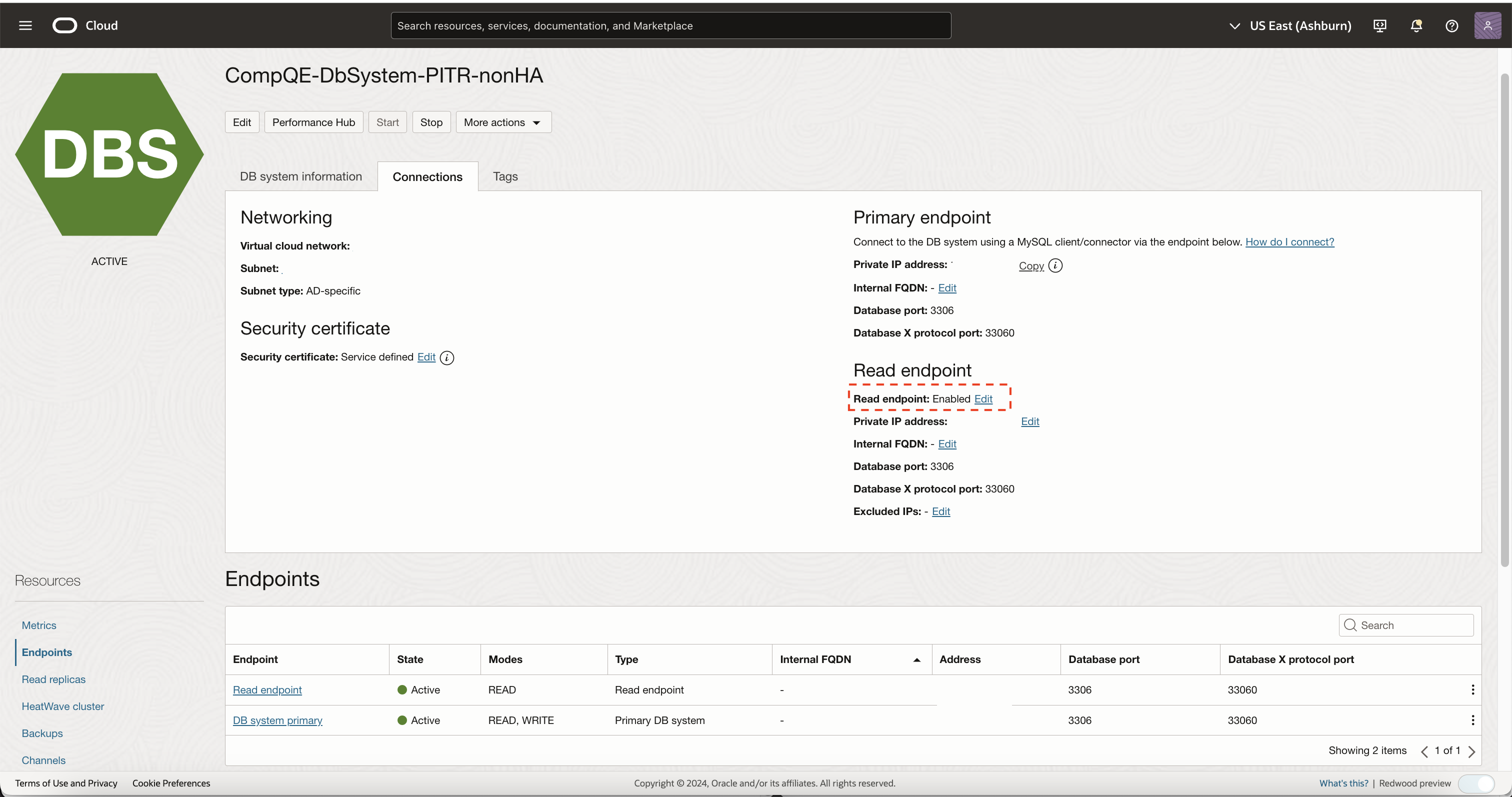This screenshot has height=797, width=1512.
Task: Switch to the DB system information tab
Action: [301, 176]
